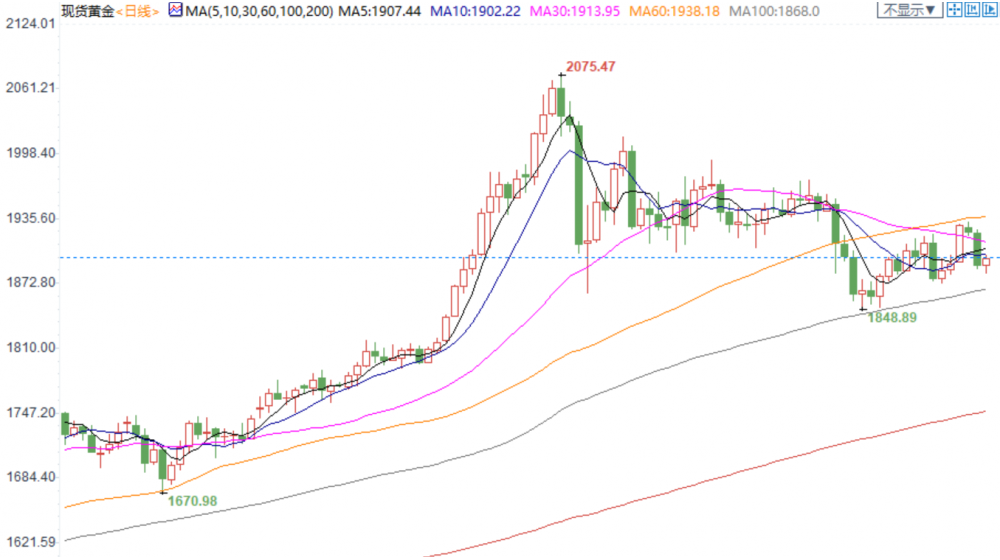
Task: Click the 1810.00 price axis label
Action: pos(28,348)
